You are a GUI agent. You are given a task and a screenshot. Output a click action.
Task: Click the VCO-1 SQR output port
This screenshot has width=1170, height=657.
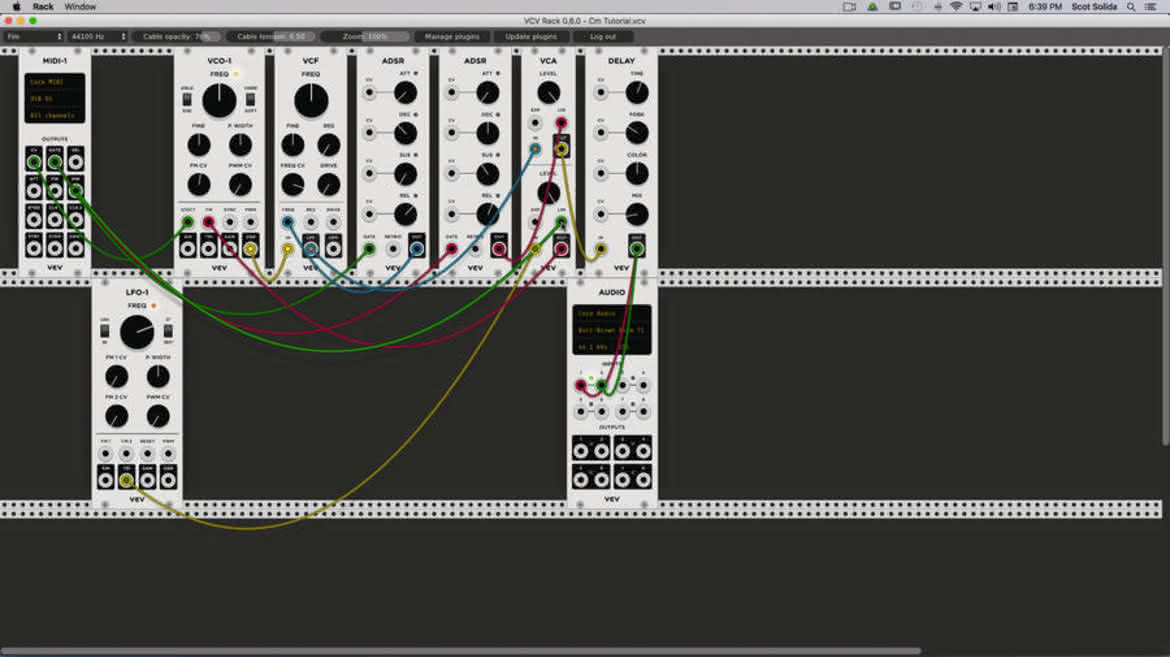pyautogui.click(x=251, y=249)
